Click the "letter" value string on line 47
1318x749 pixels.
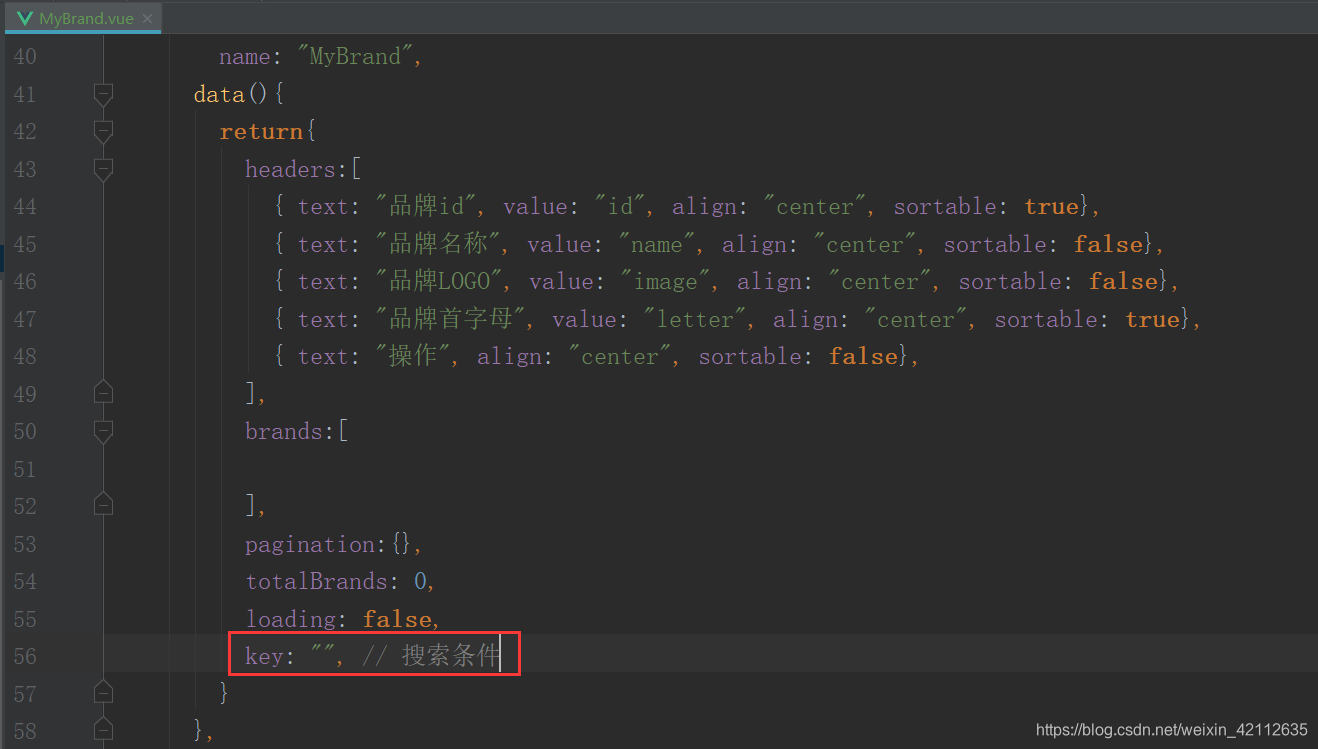click(695, 319)
